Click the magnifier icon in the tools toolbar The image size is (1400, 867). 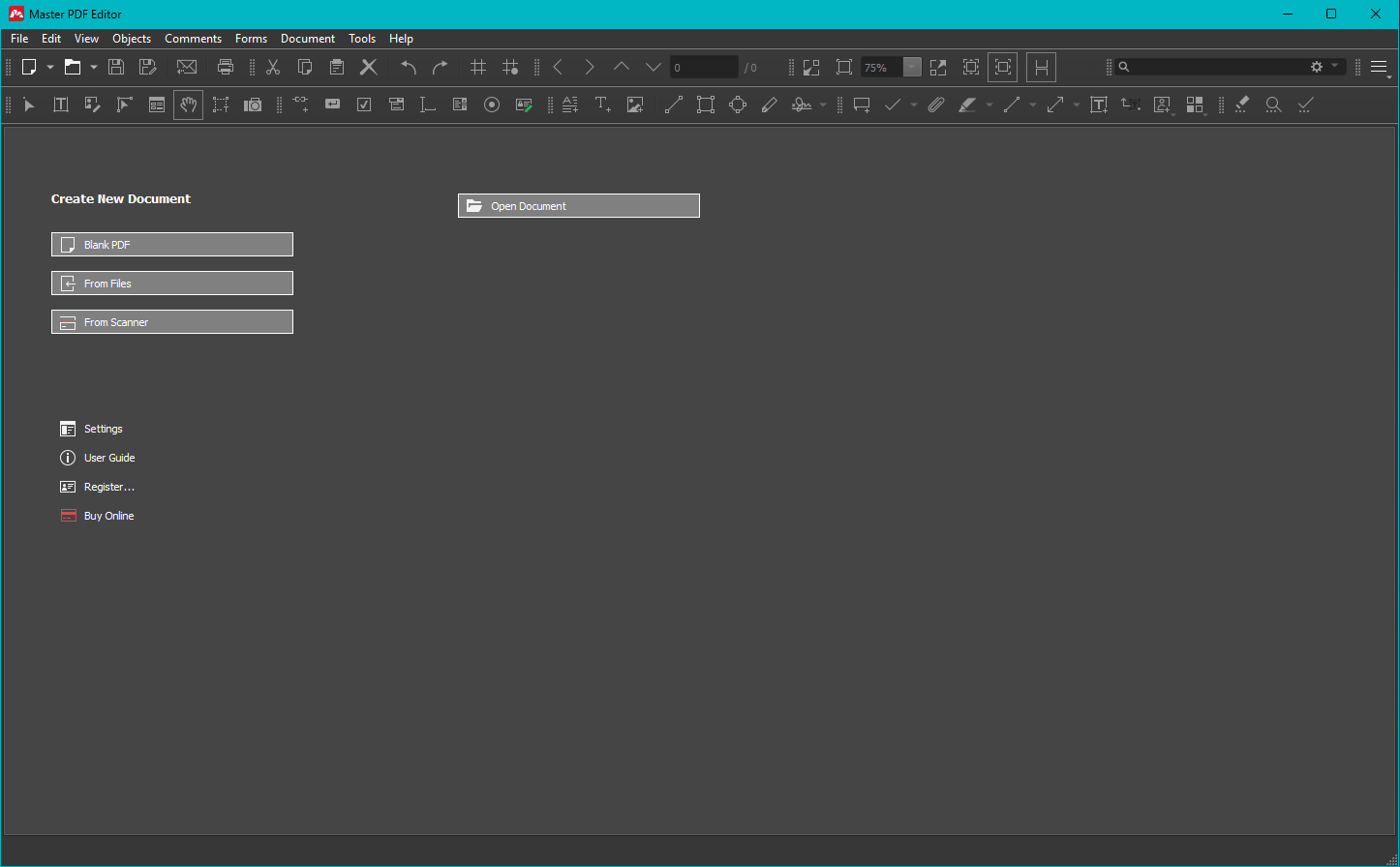point(1274,105)
